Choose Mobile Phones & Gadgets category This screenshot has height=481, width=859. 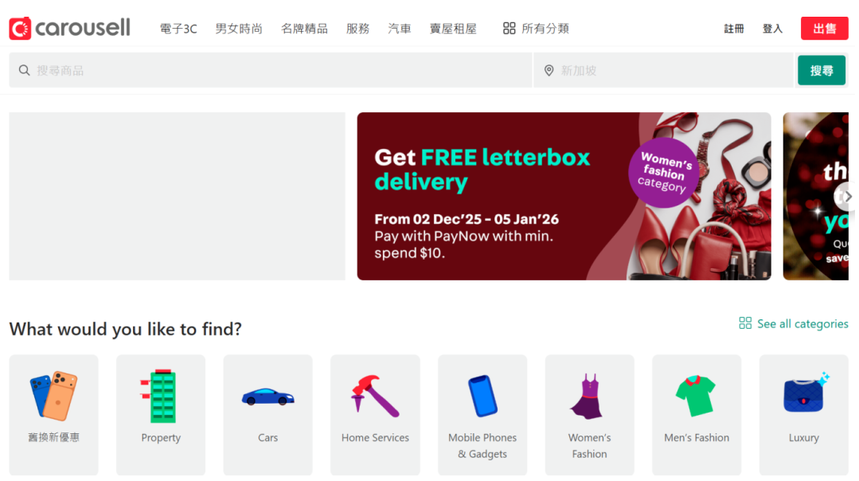click(483, 415)
